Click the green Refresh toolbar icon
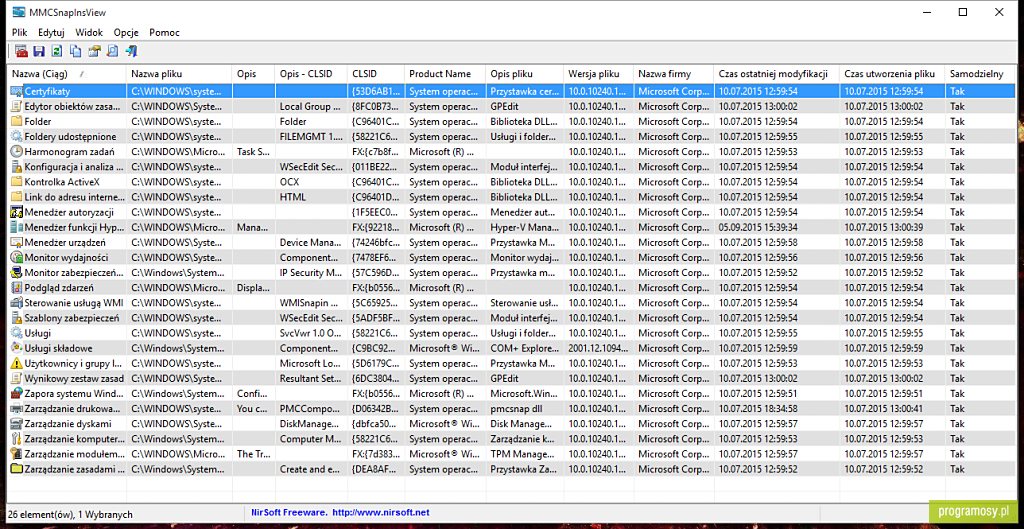The height and width of the screenshot is (529, 1024). pos(57,52)
